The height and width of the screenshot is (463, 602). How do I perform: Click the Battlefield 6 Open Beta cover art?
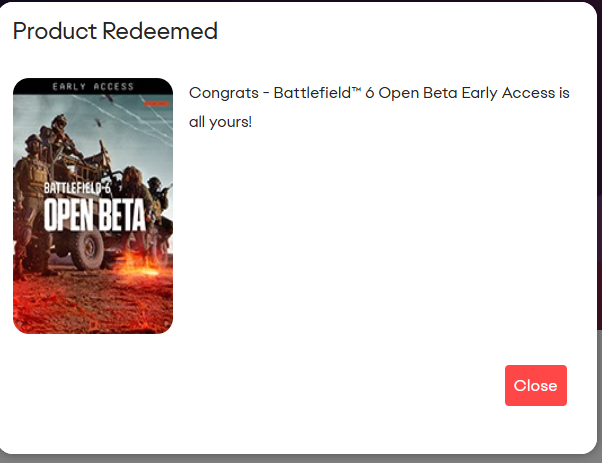(93, 206)
